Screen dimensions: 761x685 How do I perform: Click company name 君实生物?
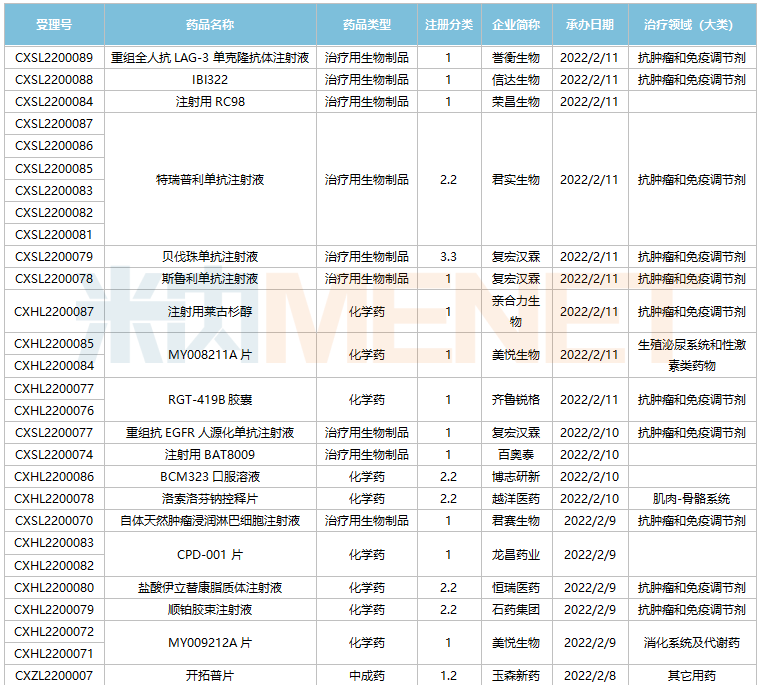(x=516, y=180)
